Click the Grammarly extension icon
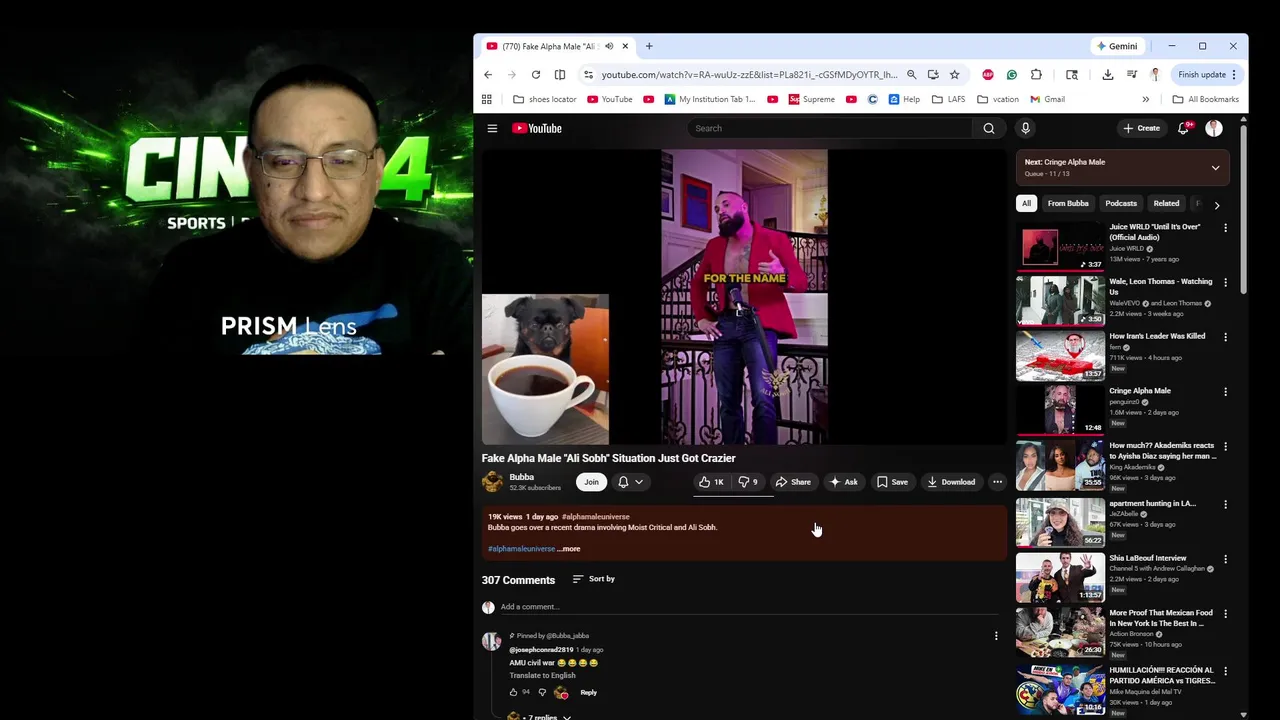 [x=1012, y=75]
